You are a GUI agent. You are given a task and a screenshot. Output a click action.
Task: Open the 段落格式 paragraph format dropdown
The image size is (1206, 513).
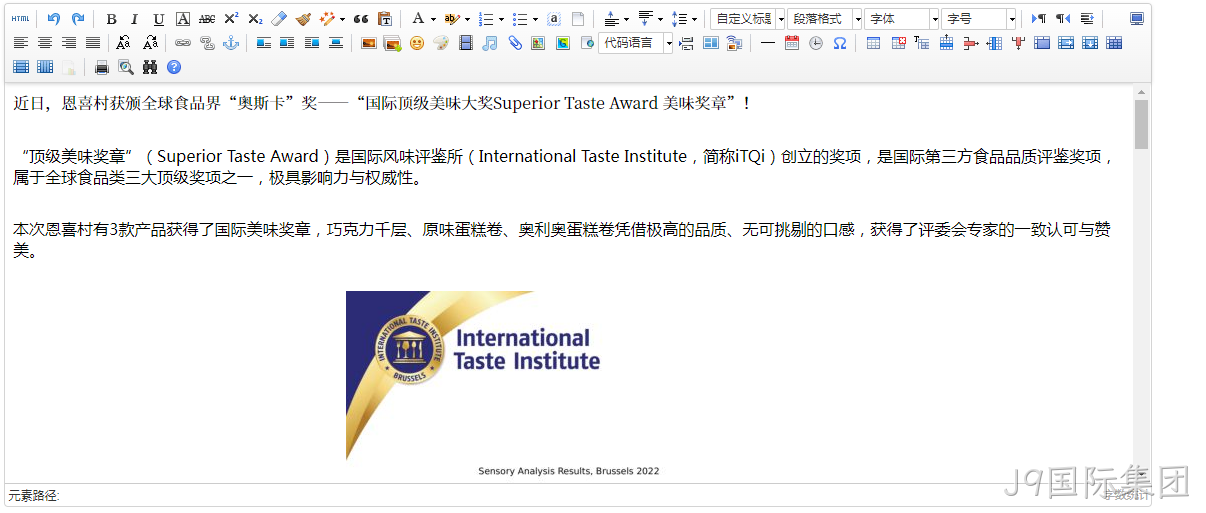(824, 19)
